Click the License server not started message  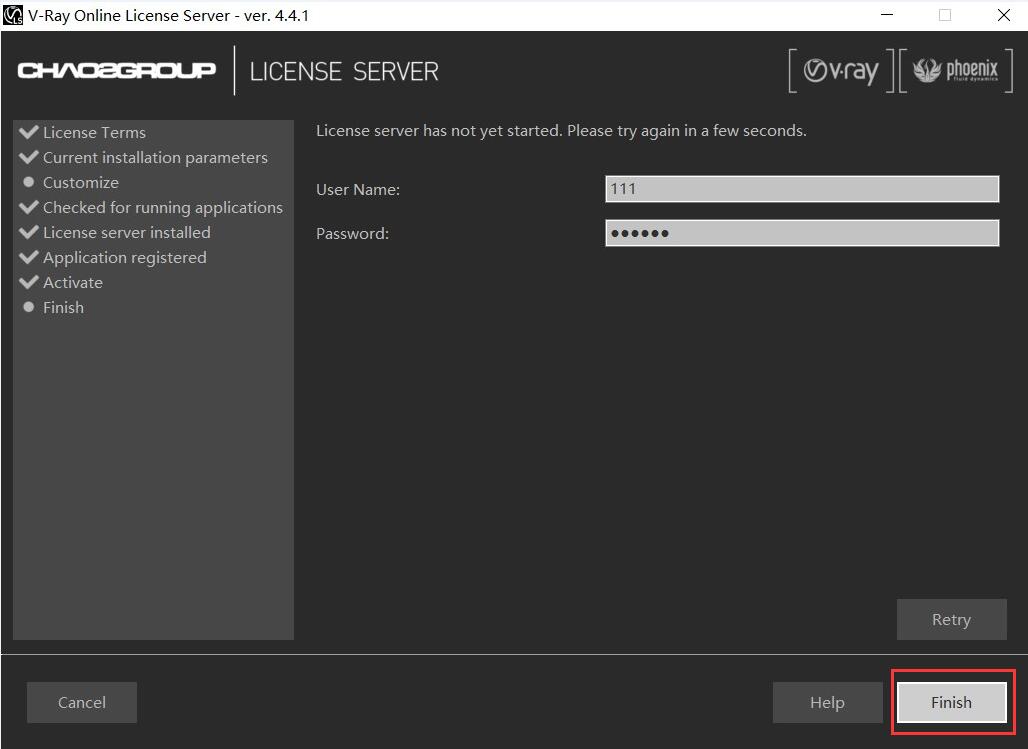pyautogui.click(x=561, y=131)
